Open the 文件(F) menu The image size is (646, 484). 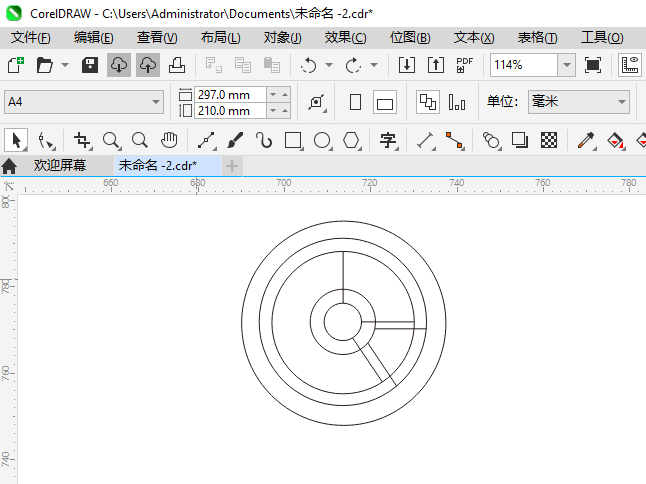tap(30, 38)
